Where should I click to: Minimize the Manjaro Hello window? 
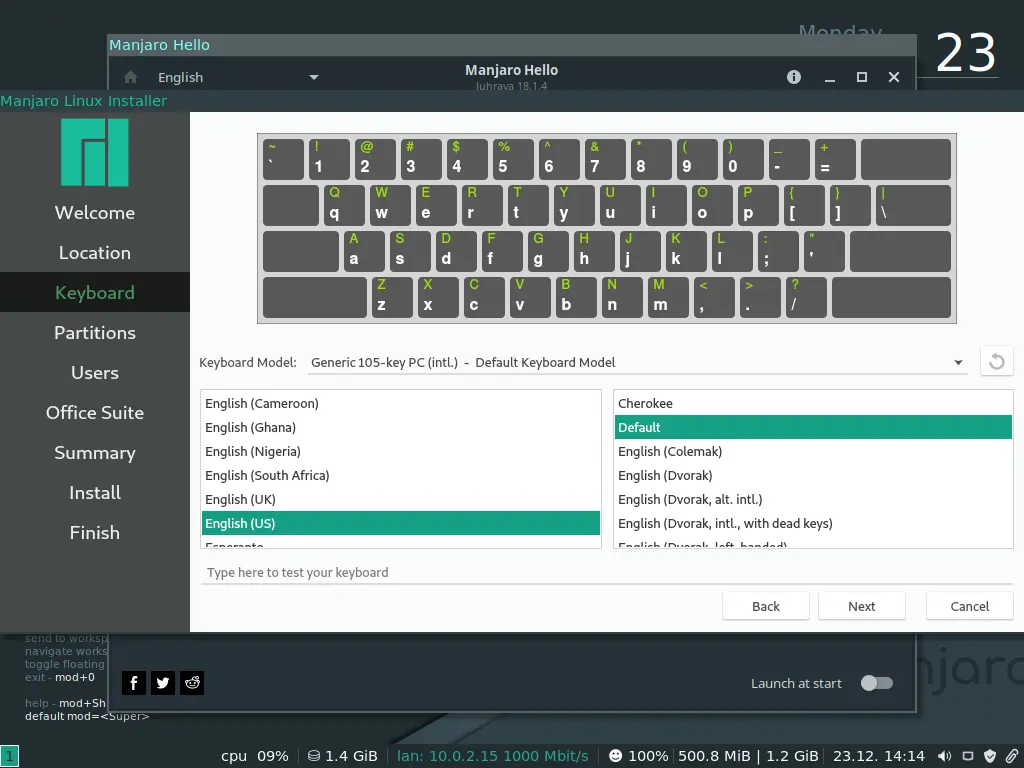tap(829, 77)
